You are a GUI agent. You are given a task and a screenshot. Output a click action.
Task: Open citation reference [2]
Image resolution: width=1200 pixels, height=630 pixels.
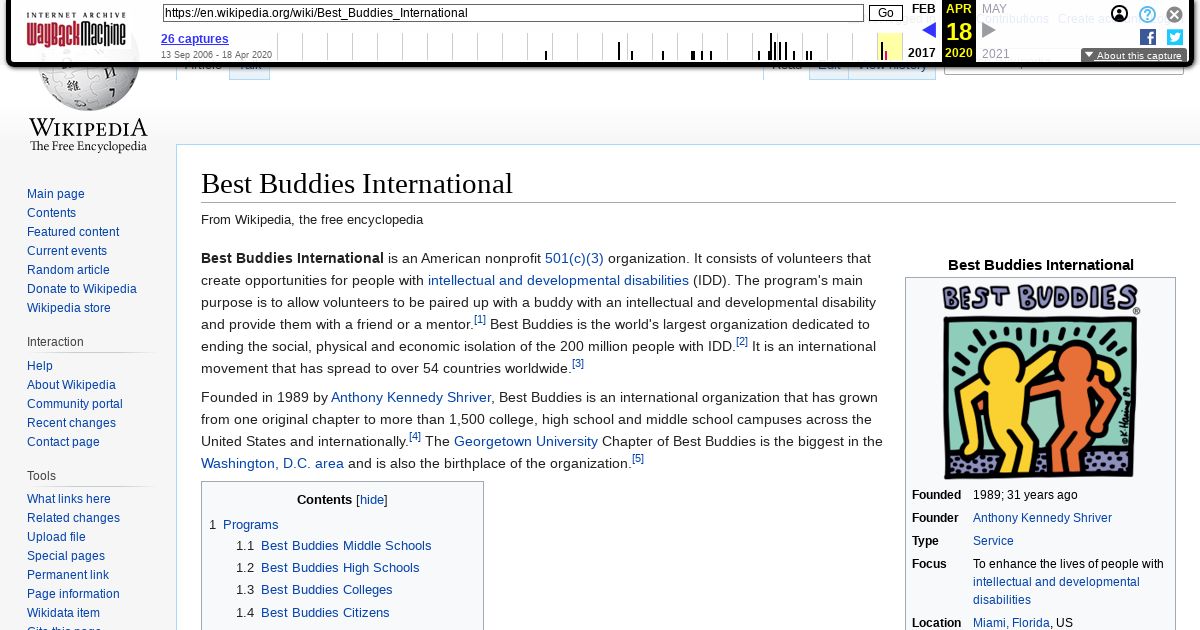742,341
